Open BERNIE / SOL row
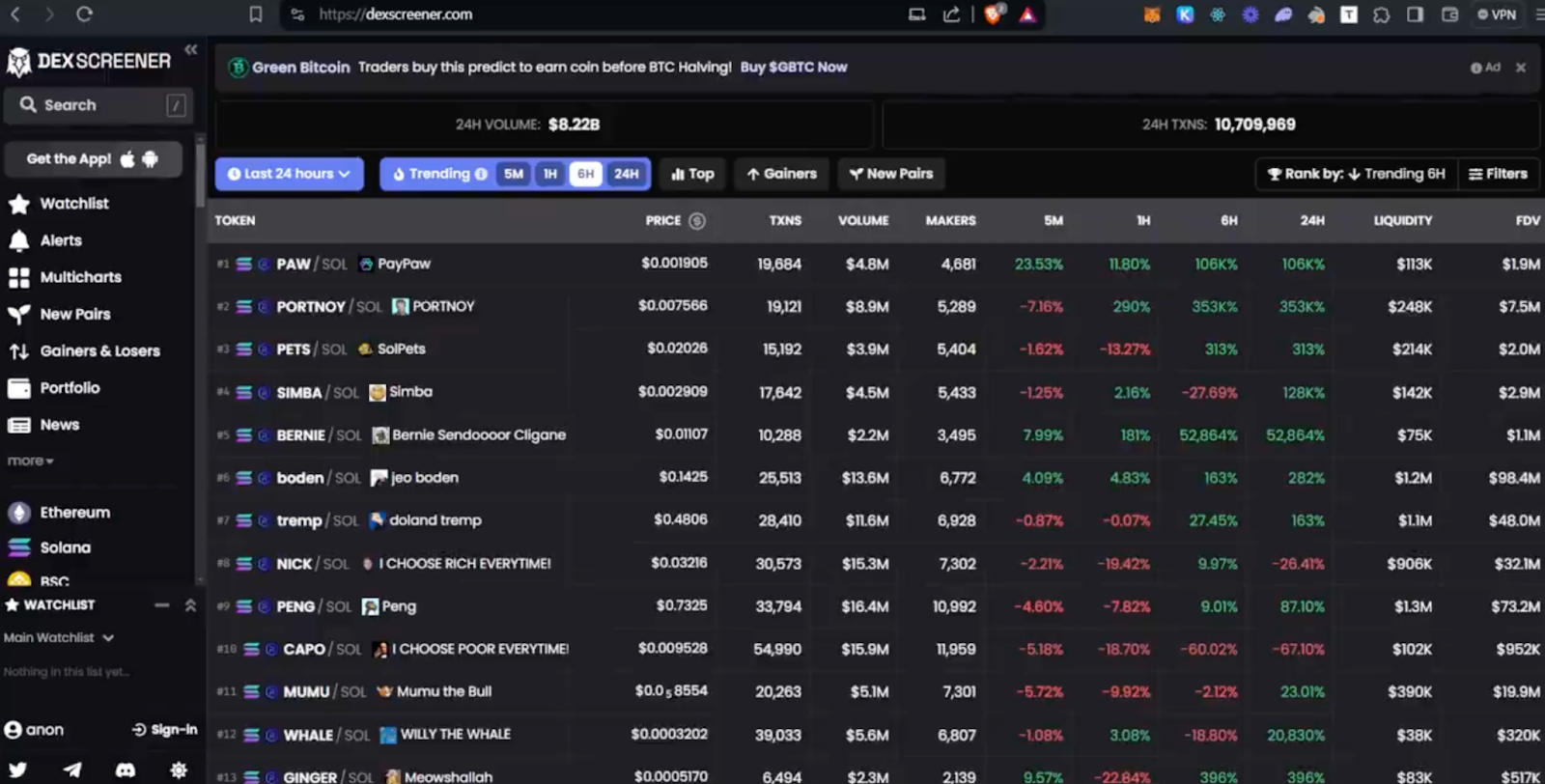The width and height of the screenshot is (1545, 784). click(876, 435)
